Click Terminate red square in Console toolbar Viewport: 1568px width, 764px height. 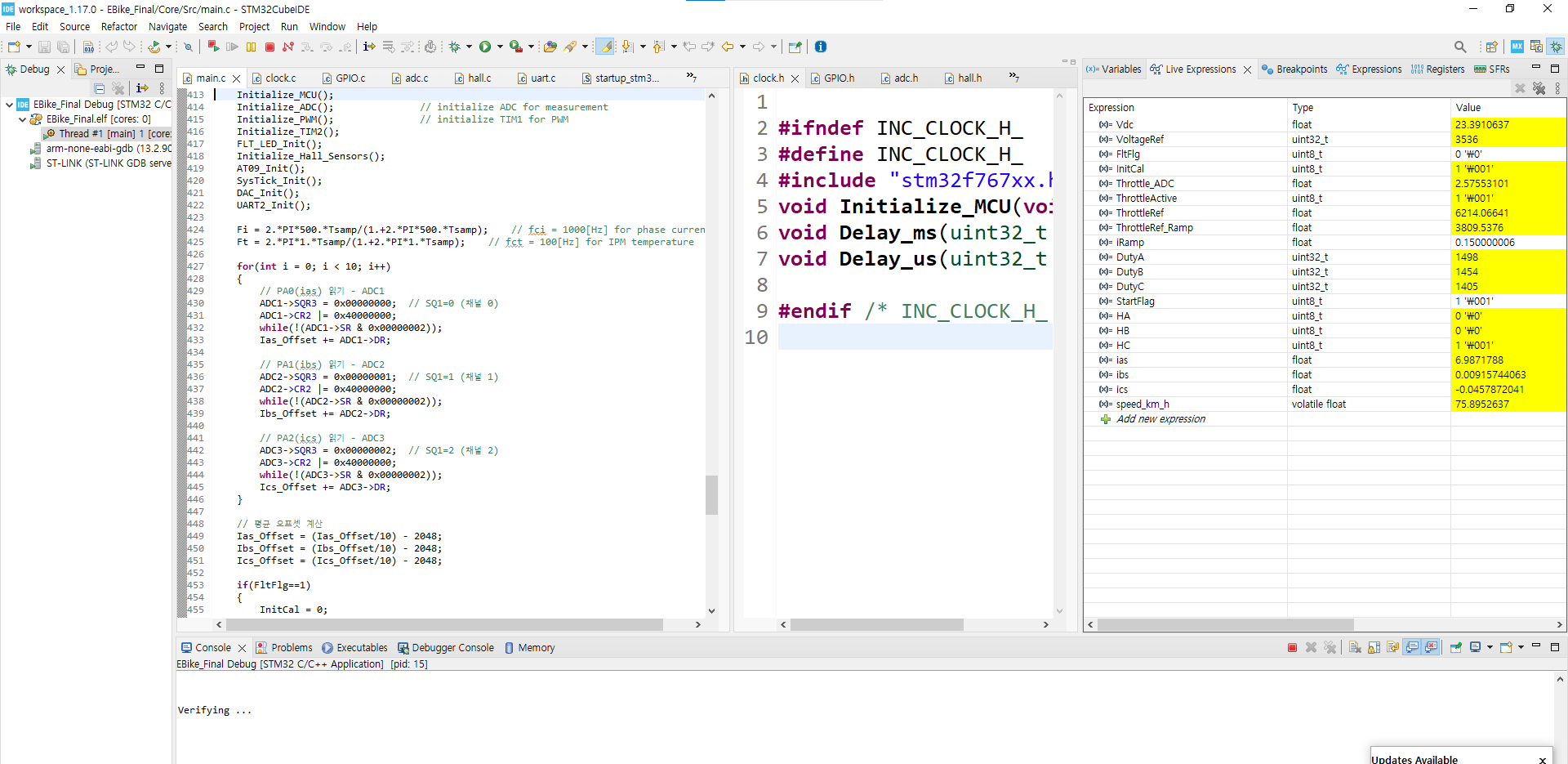(1292, 648)
